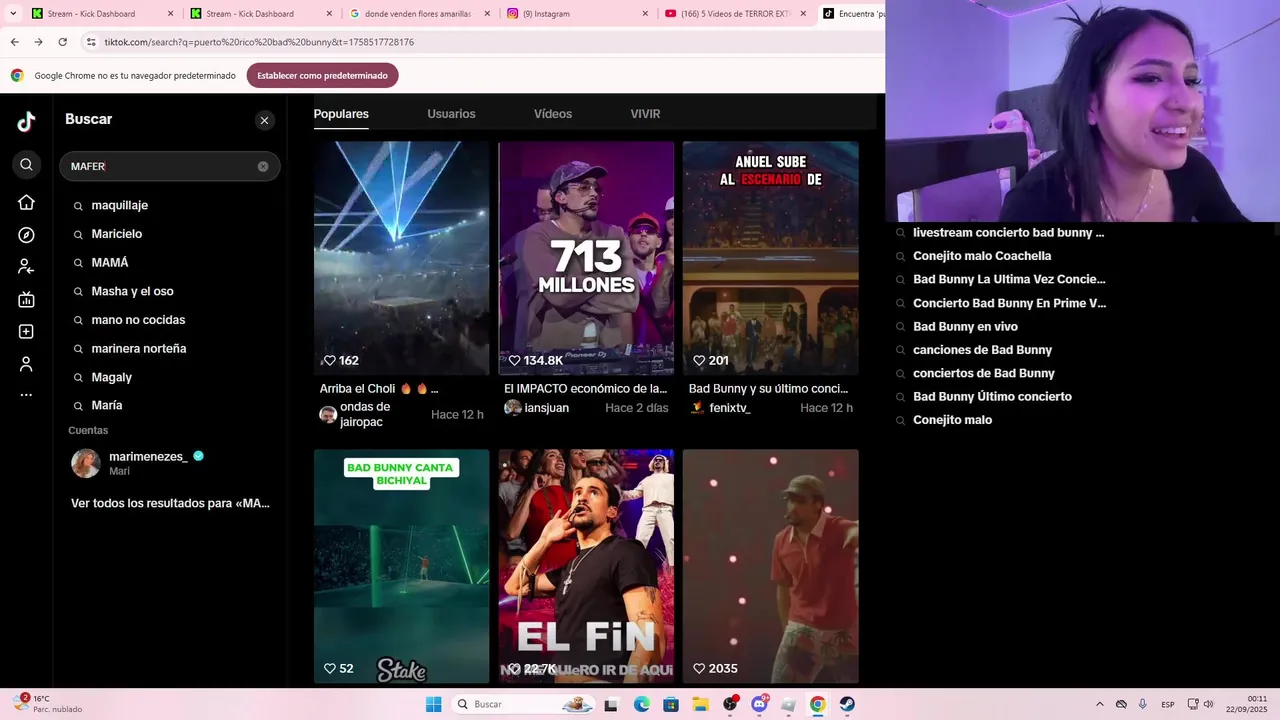Switch to the '(9) Instagram' tab

576,14
